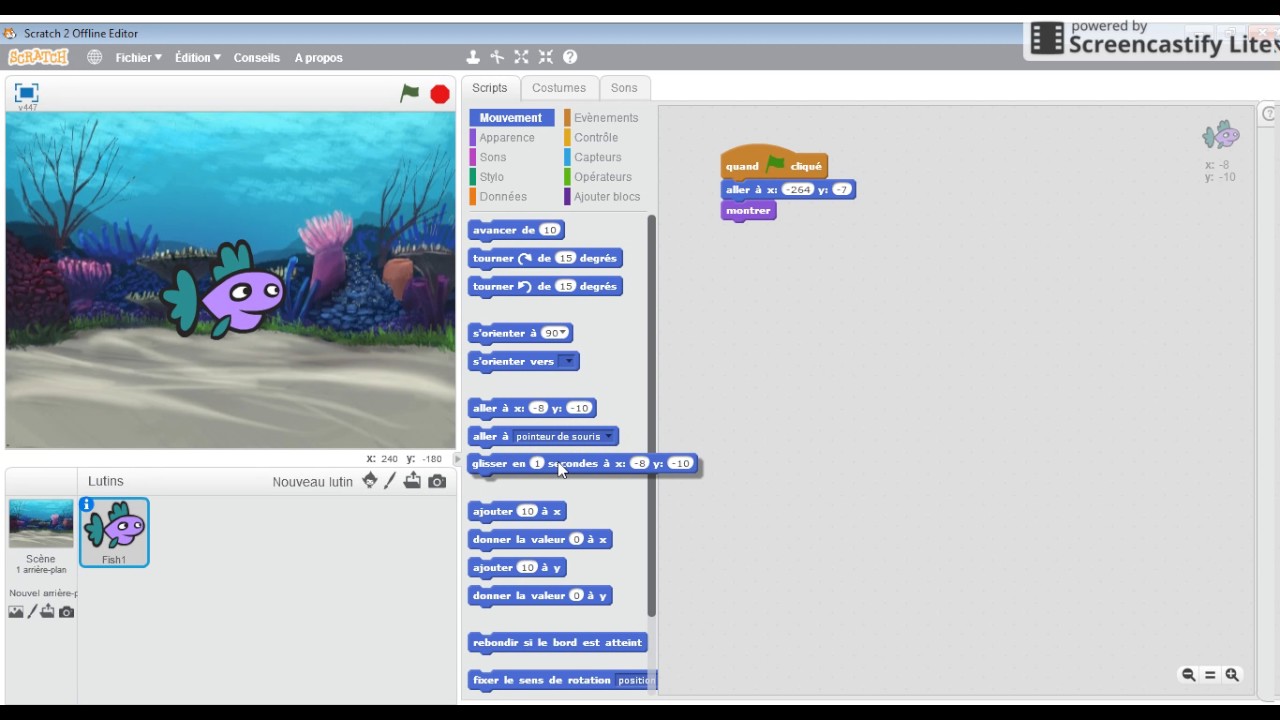
Task: Select the Opérateurs block category
Action: pyautogui.click(x=602, y=177)
